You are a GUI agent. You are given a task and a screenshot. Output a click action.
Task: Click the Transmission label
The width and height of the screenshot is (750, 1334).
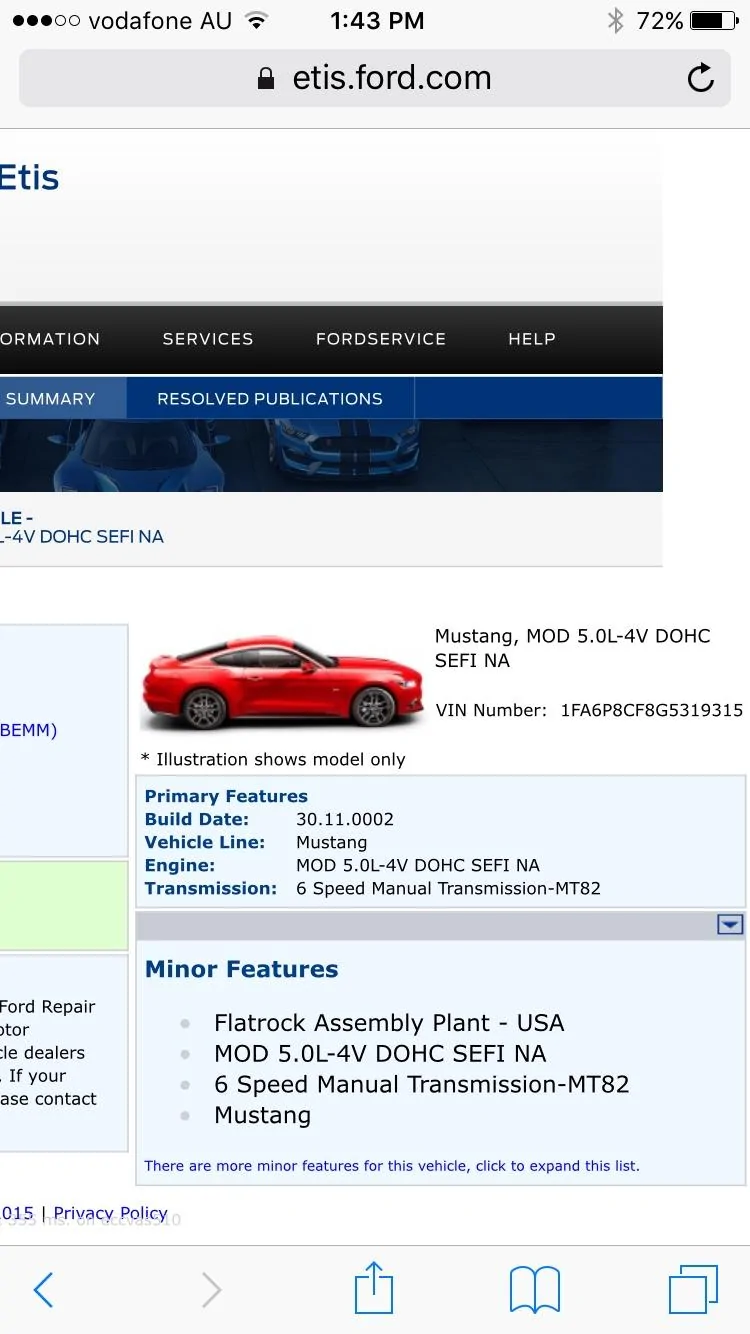[x=211, y=888]
